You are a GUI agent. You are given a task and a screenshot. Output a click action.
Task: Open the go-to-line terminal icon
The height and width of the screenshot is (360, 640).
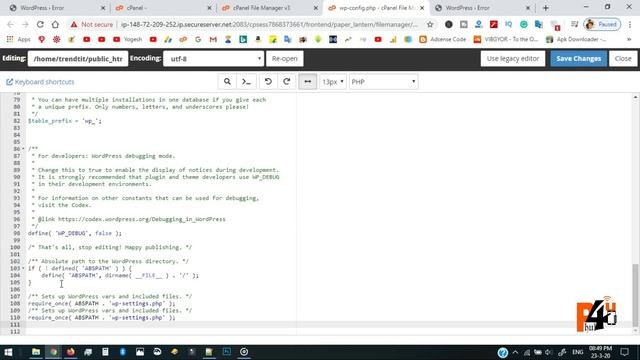click(246, 82)
